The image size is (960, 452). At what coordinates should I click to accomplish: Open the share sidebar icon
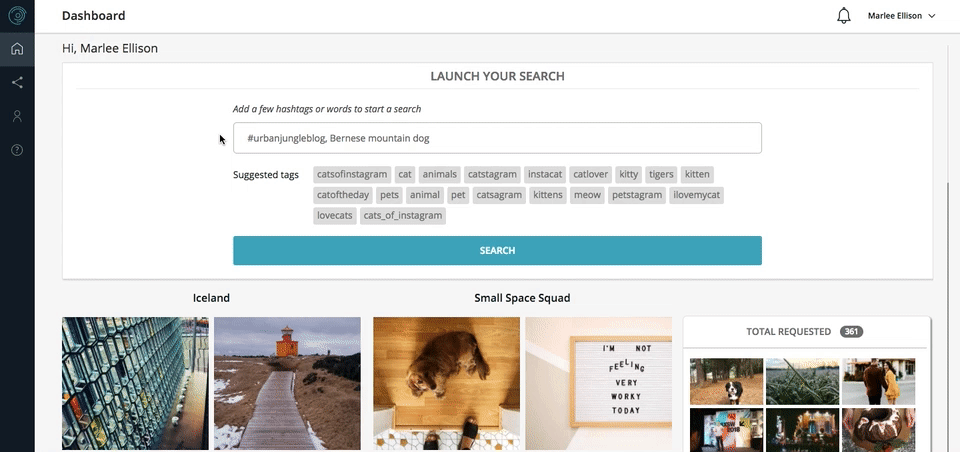coord(17,83)
